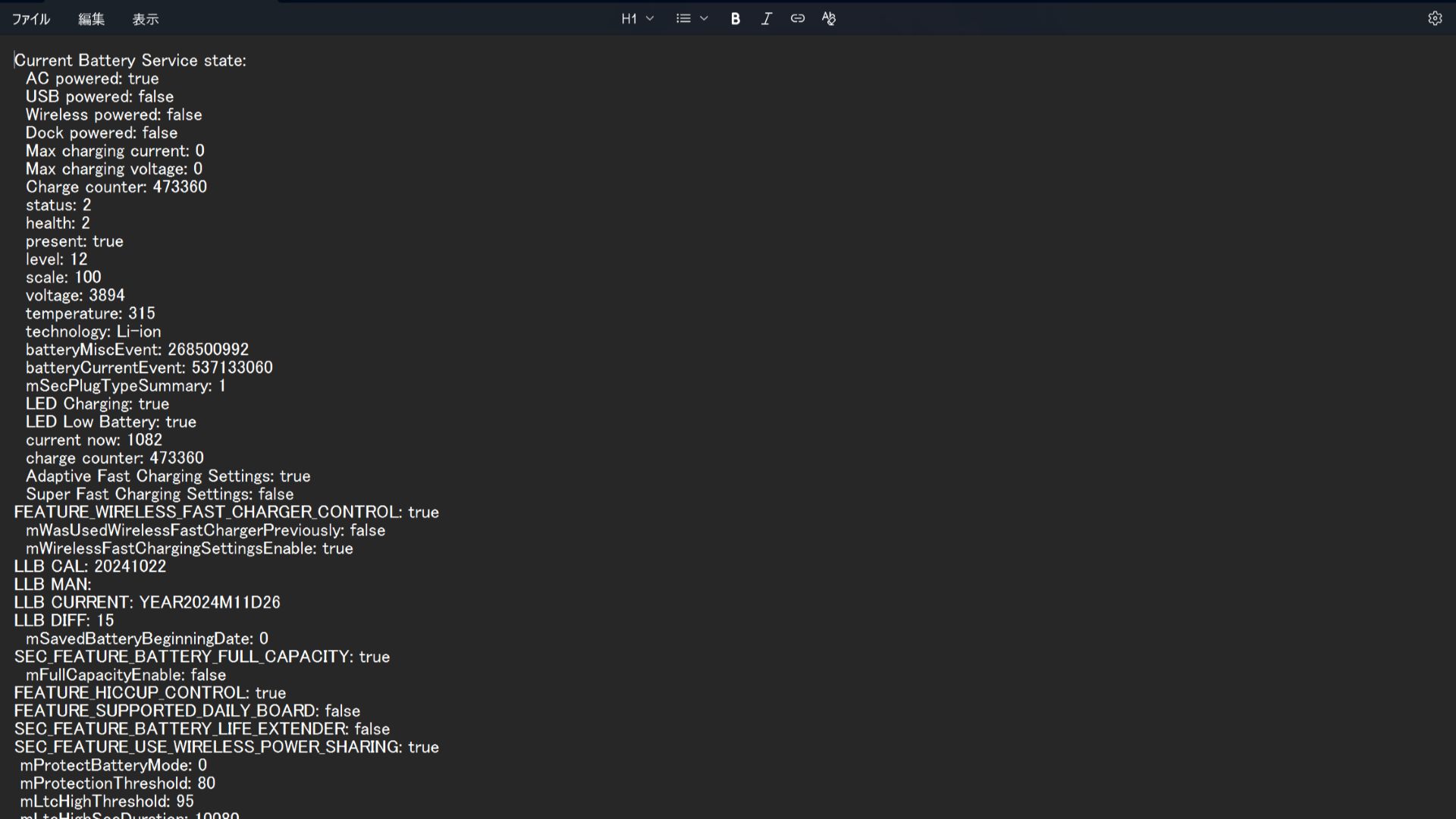Open the heading level dropdown
The width and height of the screenshot is (1456, 819).
649,18
